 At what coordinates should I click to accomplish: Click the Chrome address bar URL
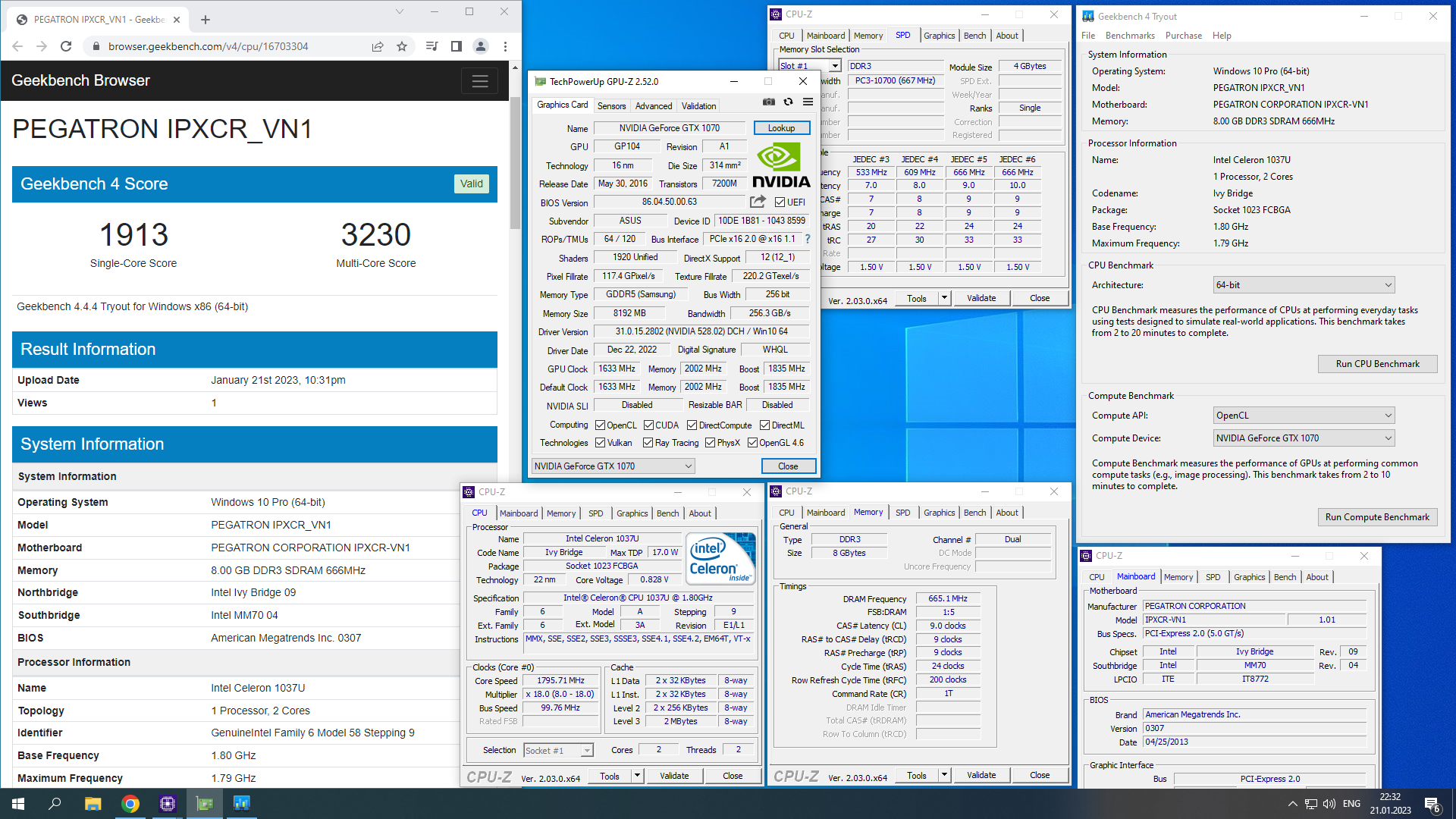click(208, 46)
